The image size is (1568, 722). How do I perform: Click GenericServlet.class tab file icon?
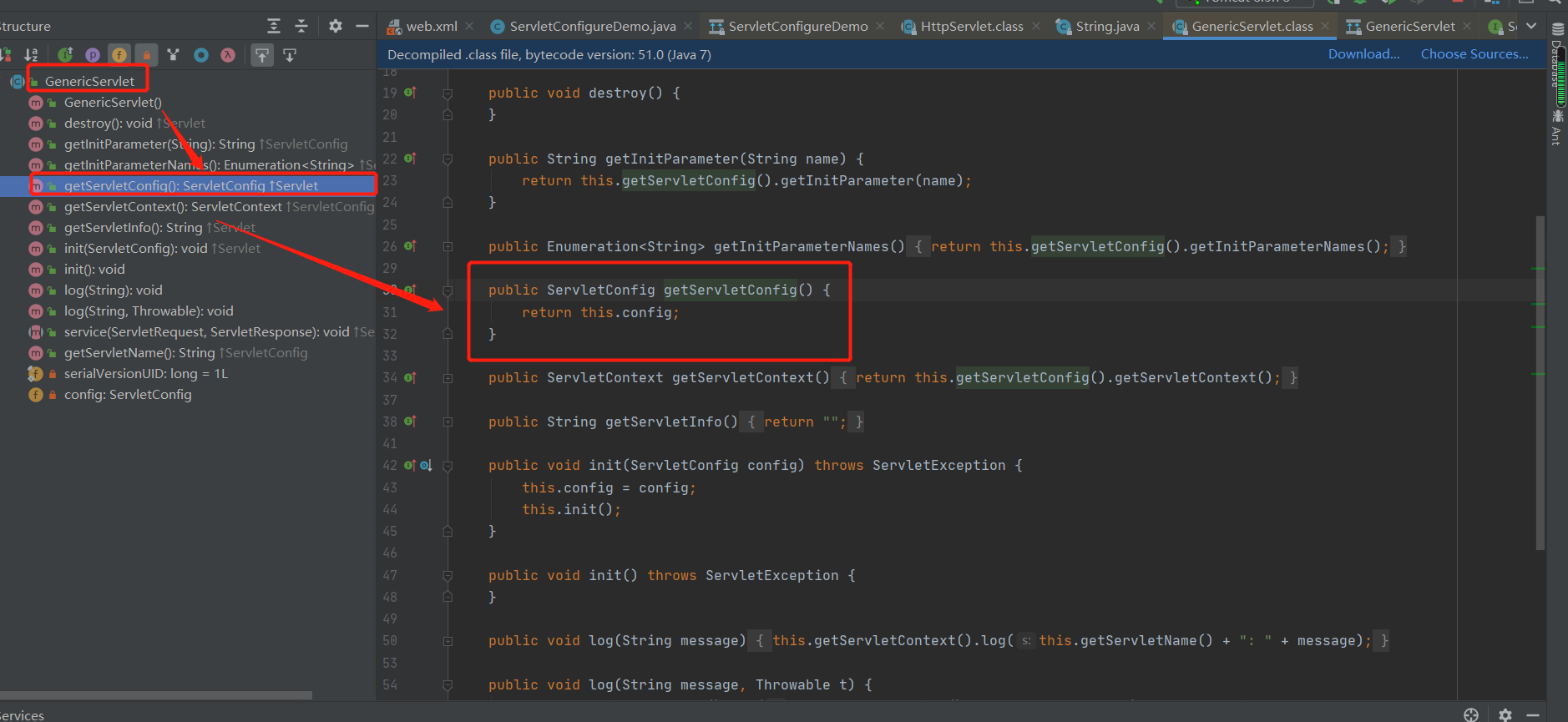1180,27
